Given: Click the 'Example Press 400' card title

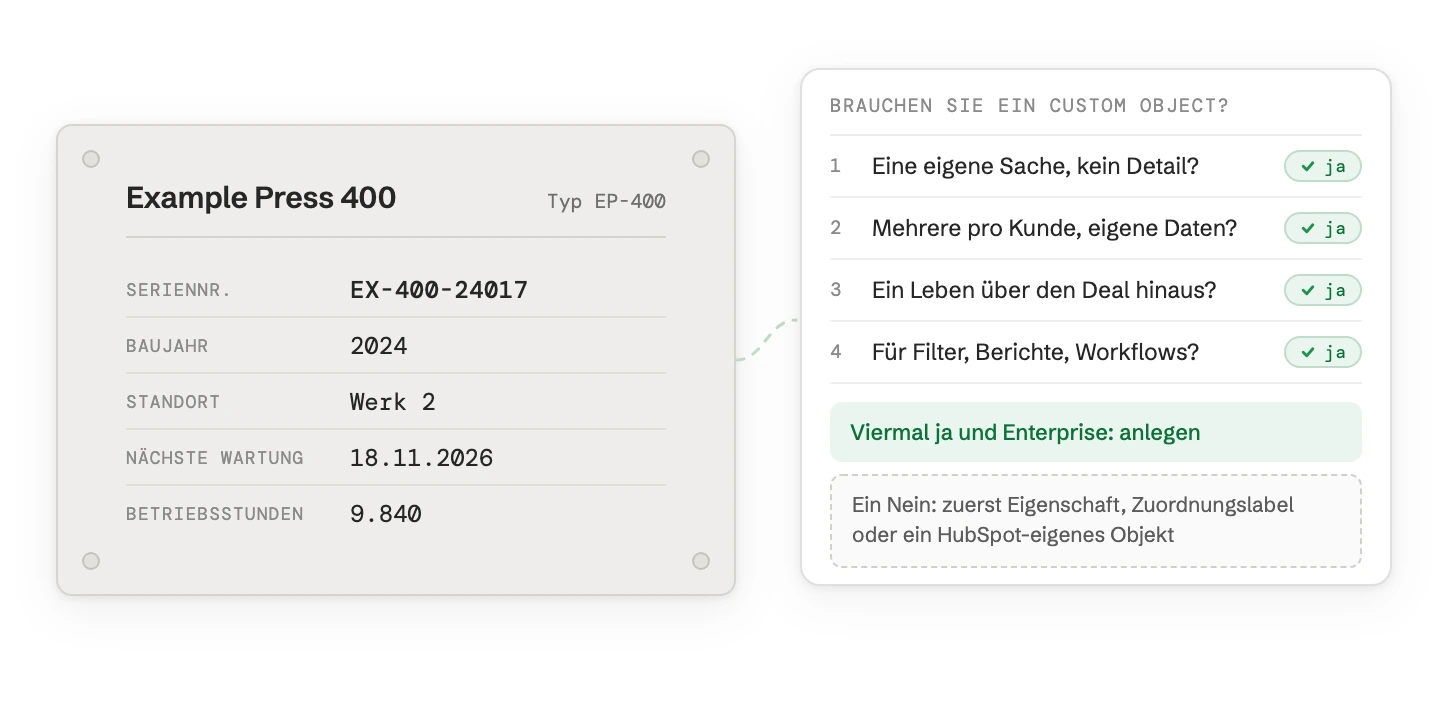Looking at the screenshot, I should [261, 198].
